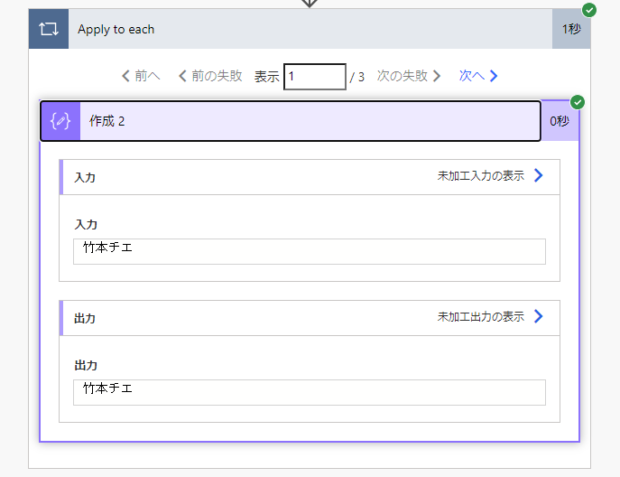The height and width of the screenshot is (477, 620).
Task: Click the iteration number input box
Action: (314, 76)
